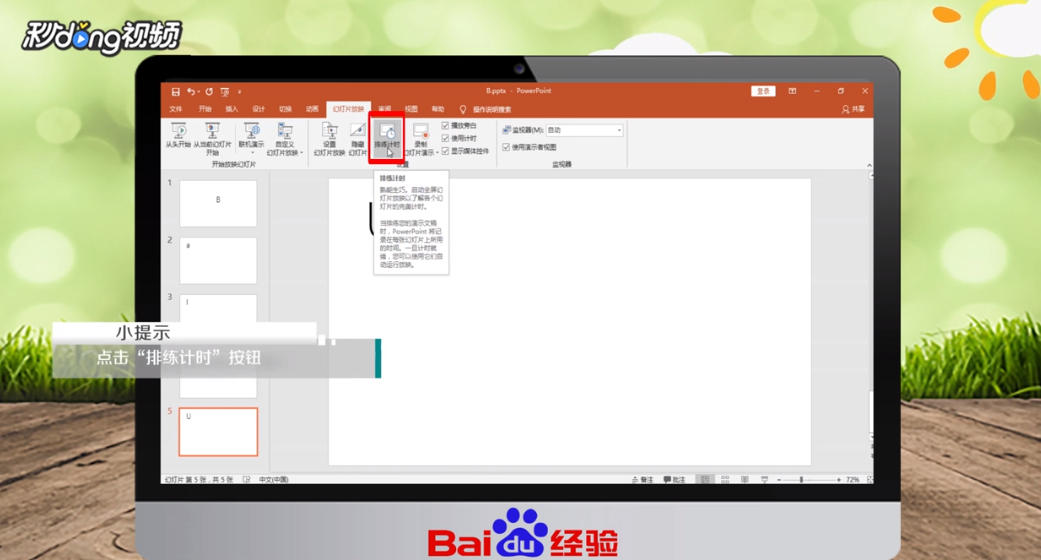Open the 批注 comments button
This screenshot has height=560, width=1041.
point(674,479)
